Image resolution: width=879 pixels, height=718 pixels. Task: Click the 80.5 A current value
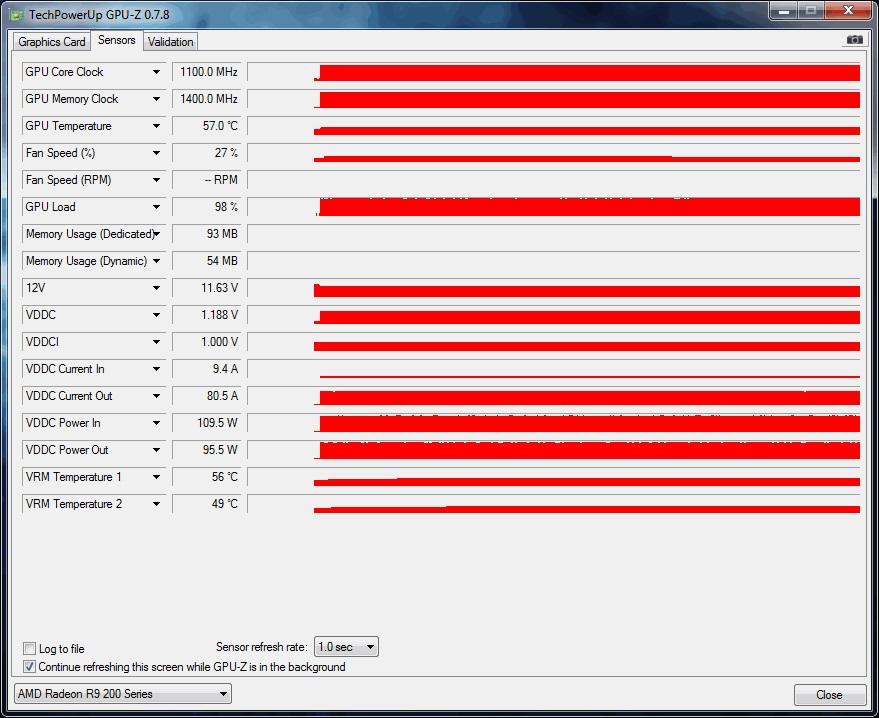207,396
